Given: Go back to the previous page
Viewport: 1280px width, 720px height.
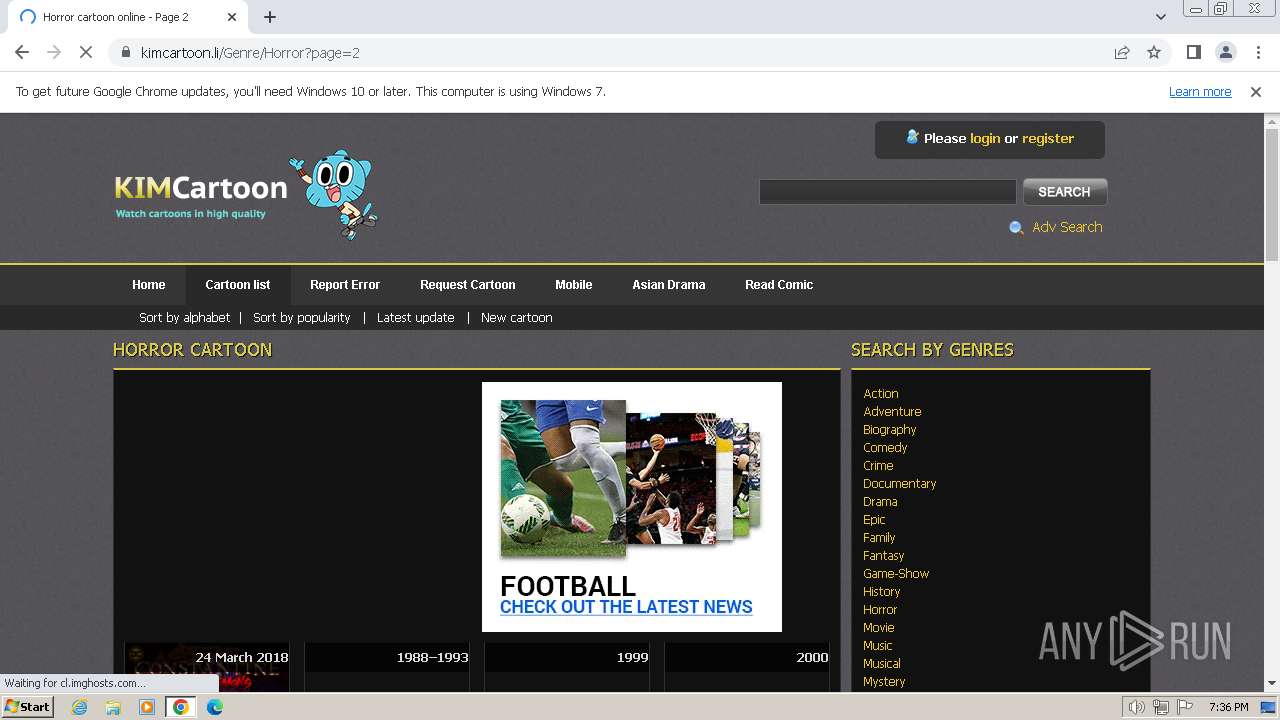Looking at the screenshot, I should (x=22, y=52).
